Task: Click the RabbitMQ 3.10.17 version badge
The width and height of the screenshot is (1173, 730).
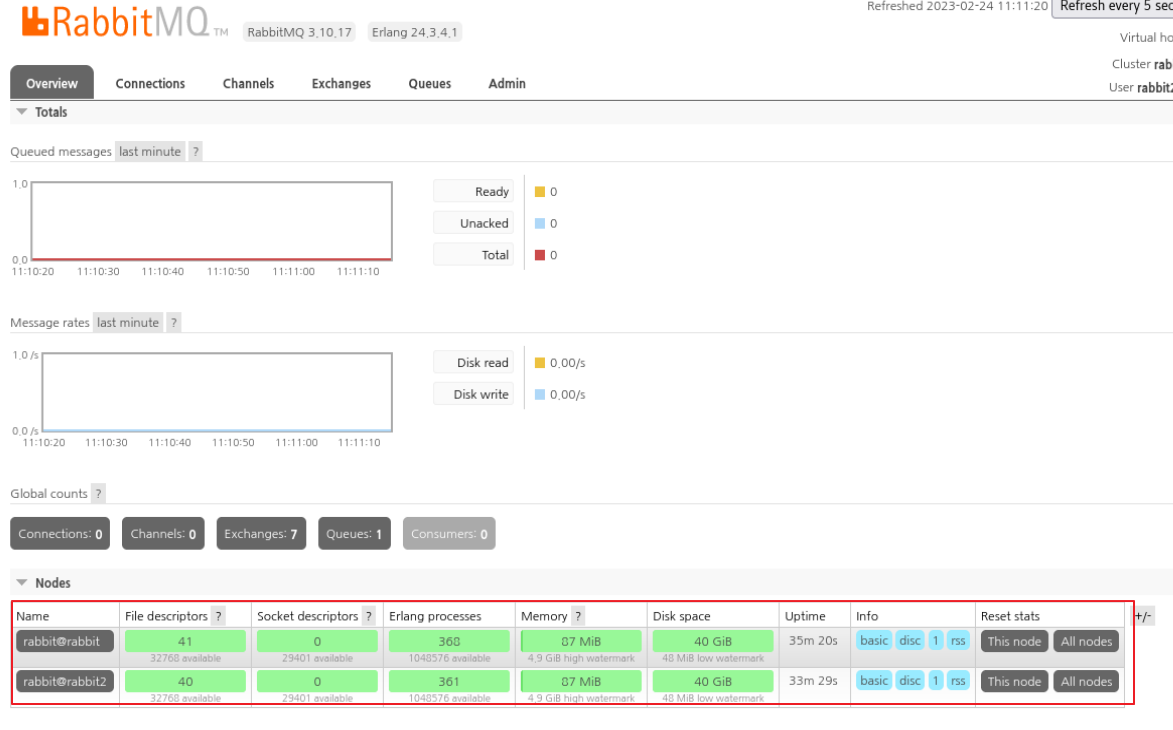Action: 299,32
